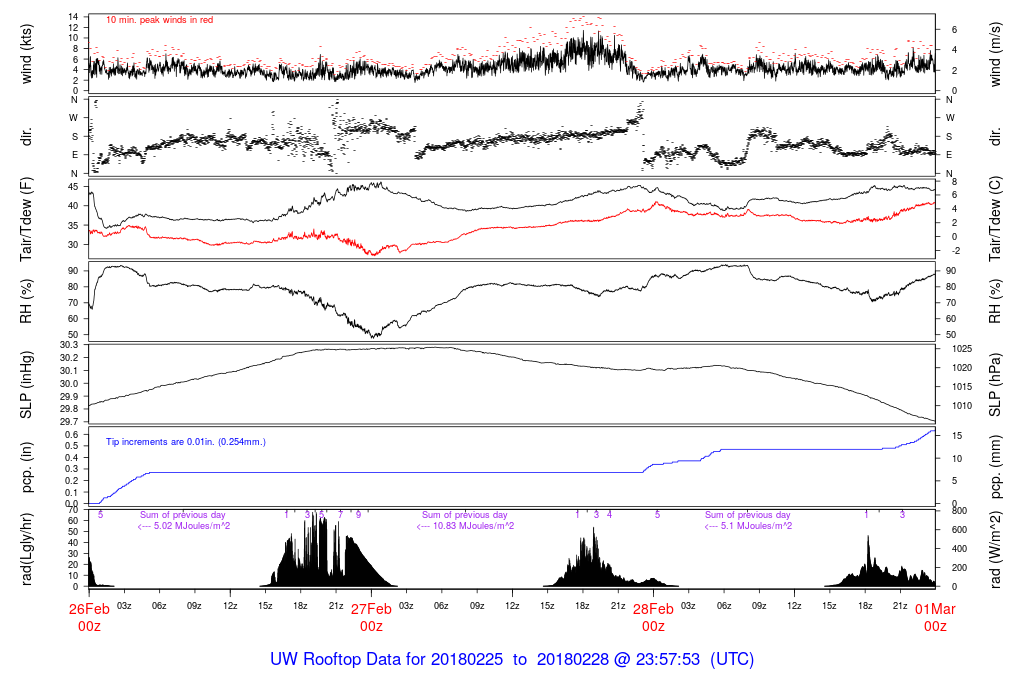Select the '0.3' precipitation inches tick

click(x=72, y=469)
